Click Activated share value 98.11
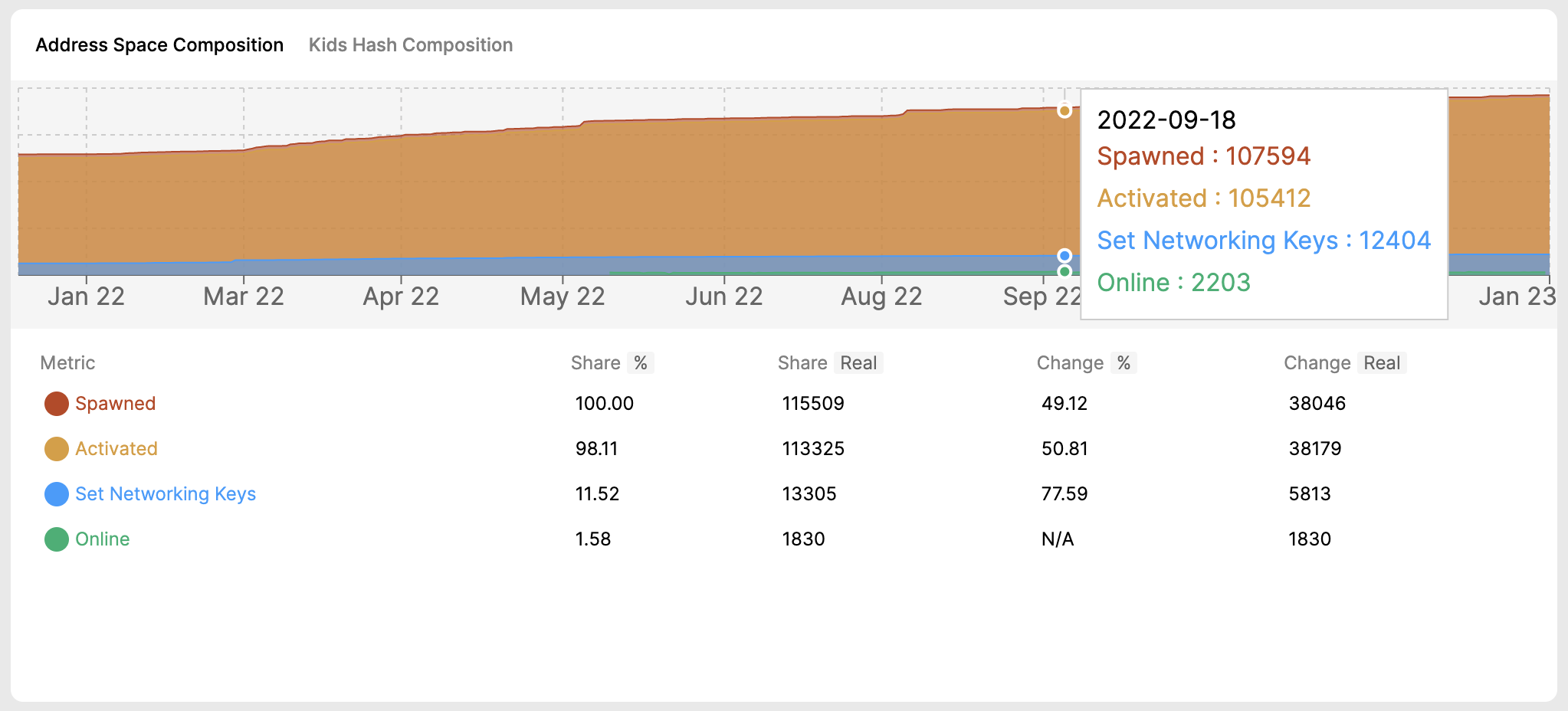Image resolution: width=1568 pixels, height=711 pixels. coord(597,449)
